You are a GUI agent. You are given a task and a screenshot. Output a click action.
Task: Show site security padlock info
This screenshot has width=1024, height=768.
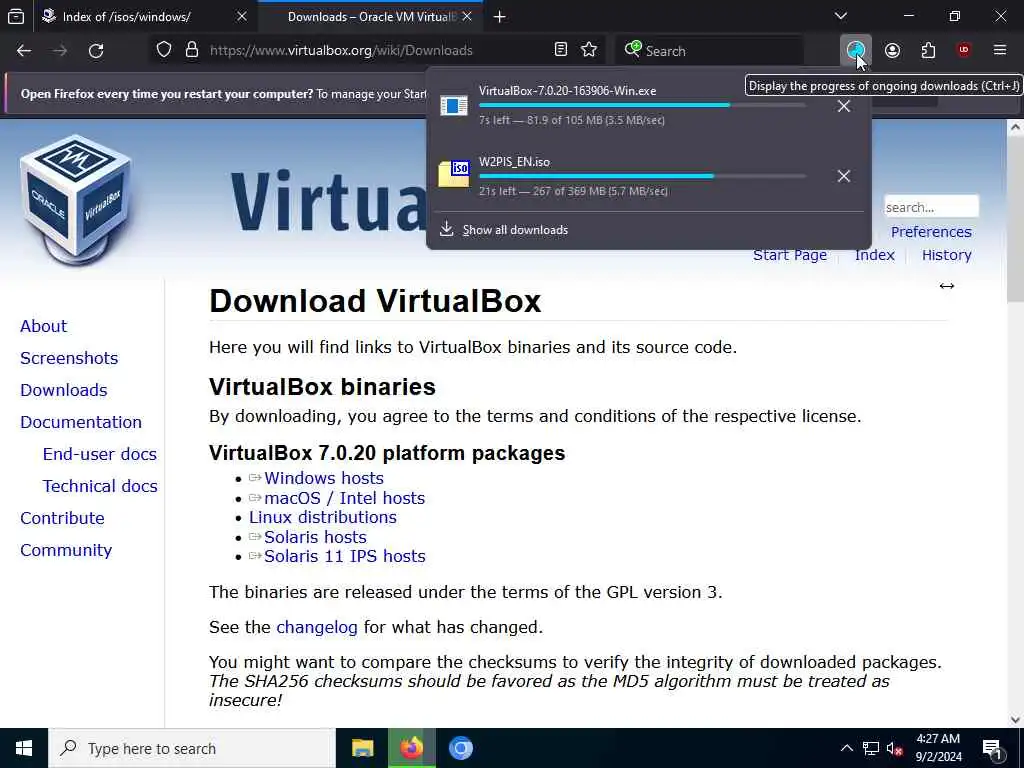pyautogui.click(x=191, y=50)
